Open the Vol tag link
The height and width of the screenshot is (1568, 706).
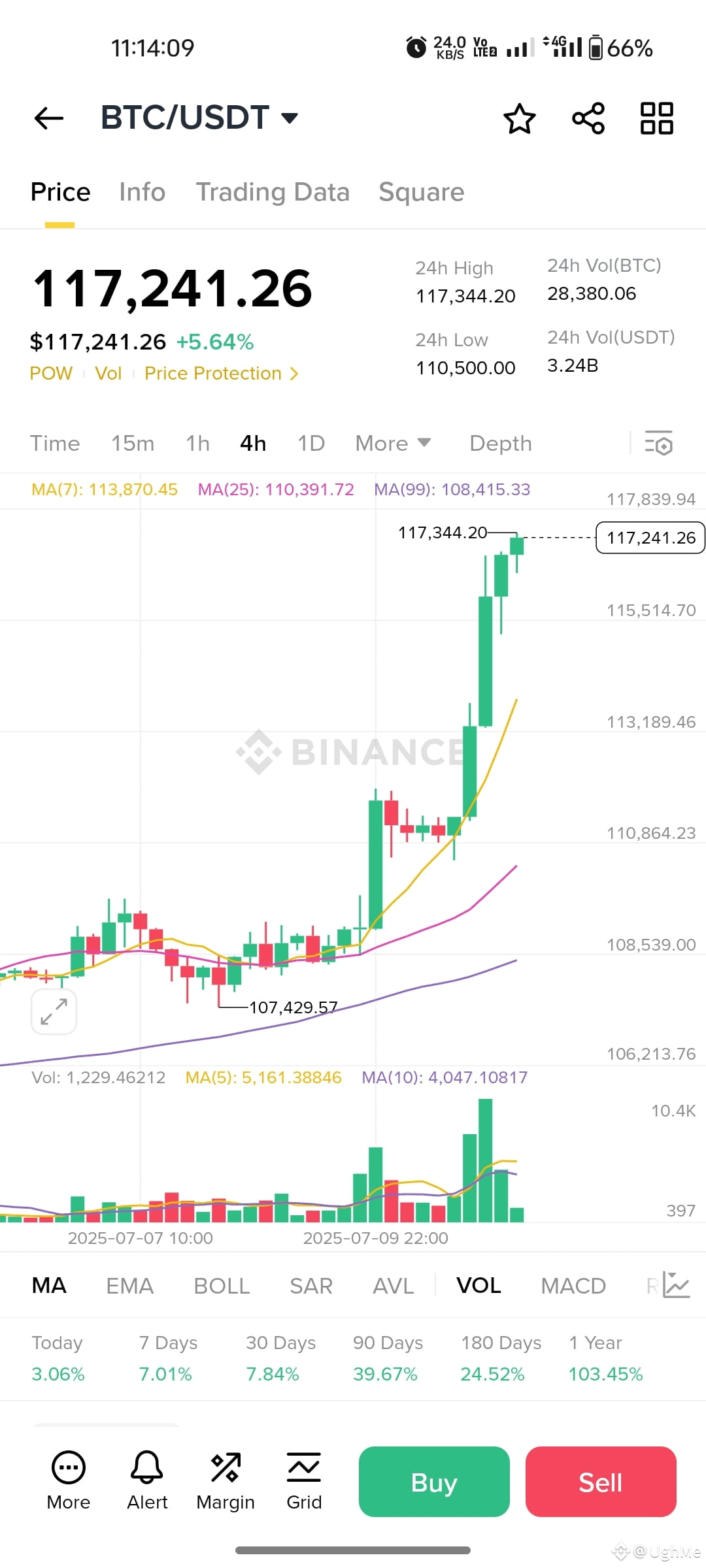(109, 373)
